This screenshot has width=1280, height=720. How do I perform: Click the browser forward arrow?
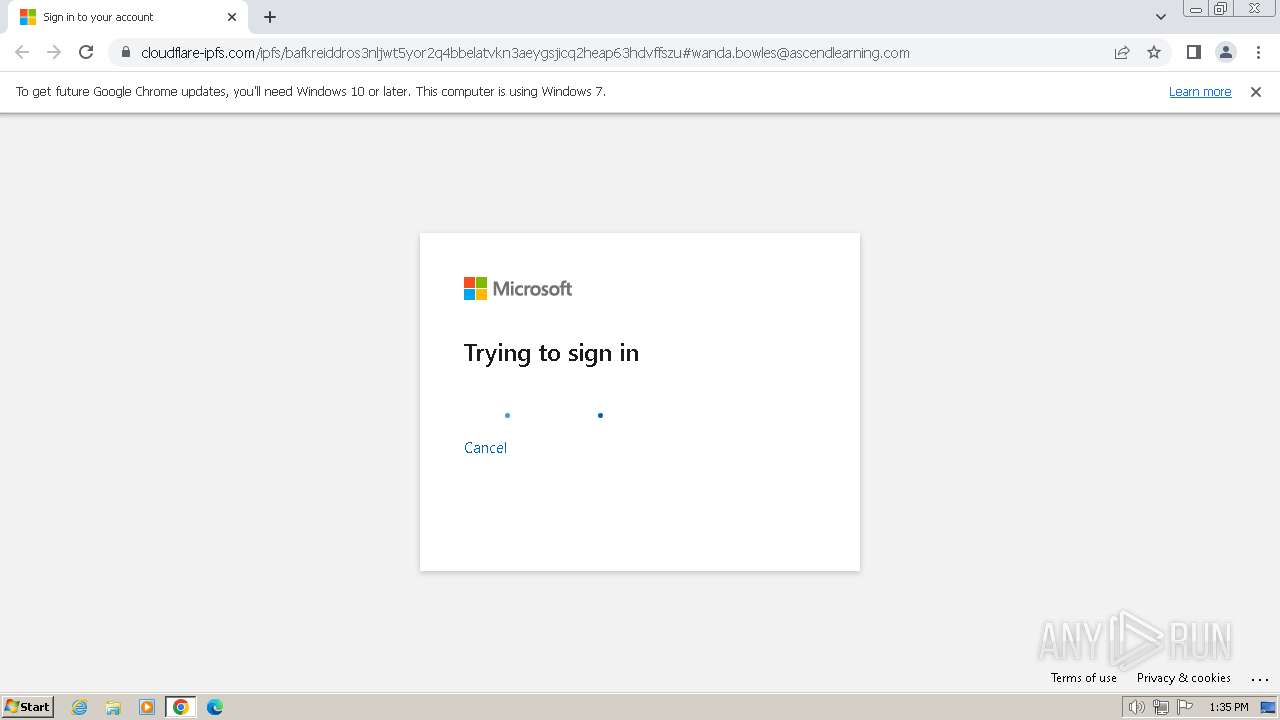[x=54, y=52]
